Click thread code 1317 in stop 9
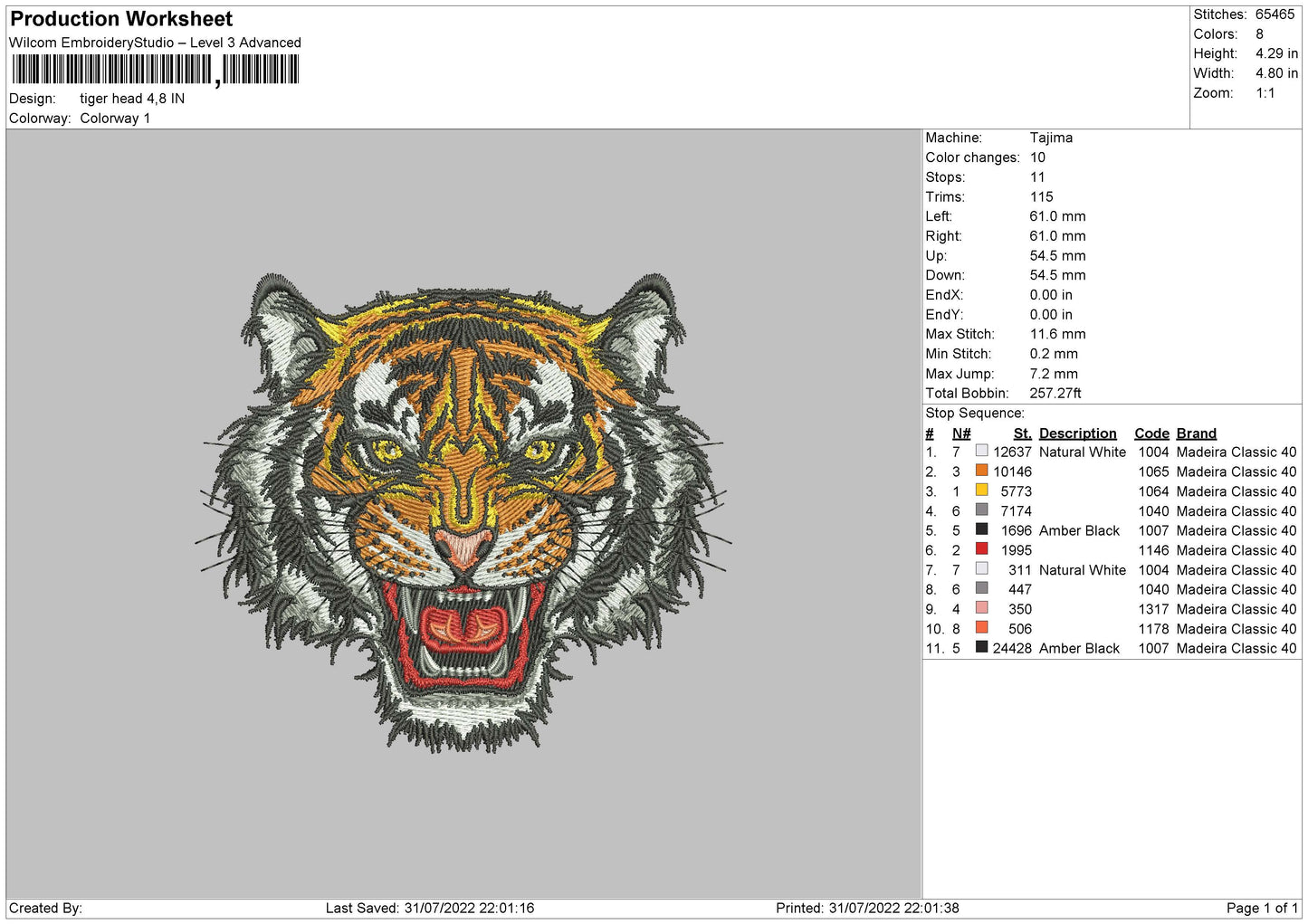The width and height of the screenshot is (1308, 924). click(x=1153, y=609)
